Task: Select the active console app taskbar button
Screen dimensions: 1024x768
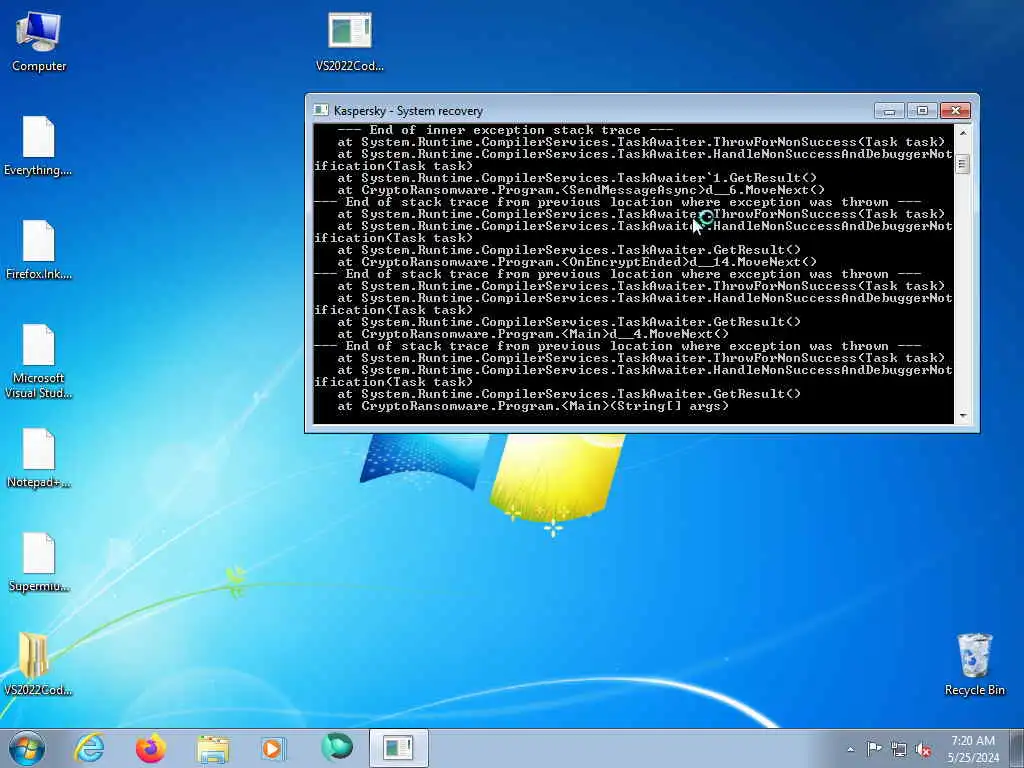Action: [x=398, y=748]
